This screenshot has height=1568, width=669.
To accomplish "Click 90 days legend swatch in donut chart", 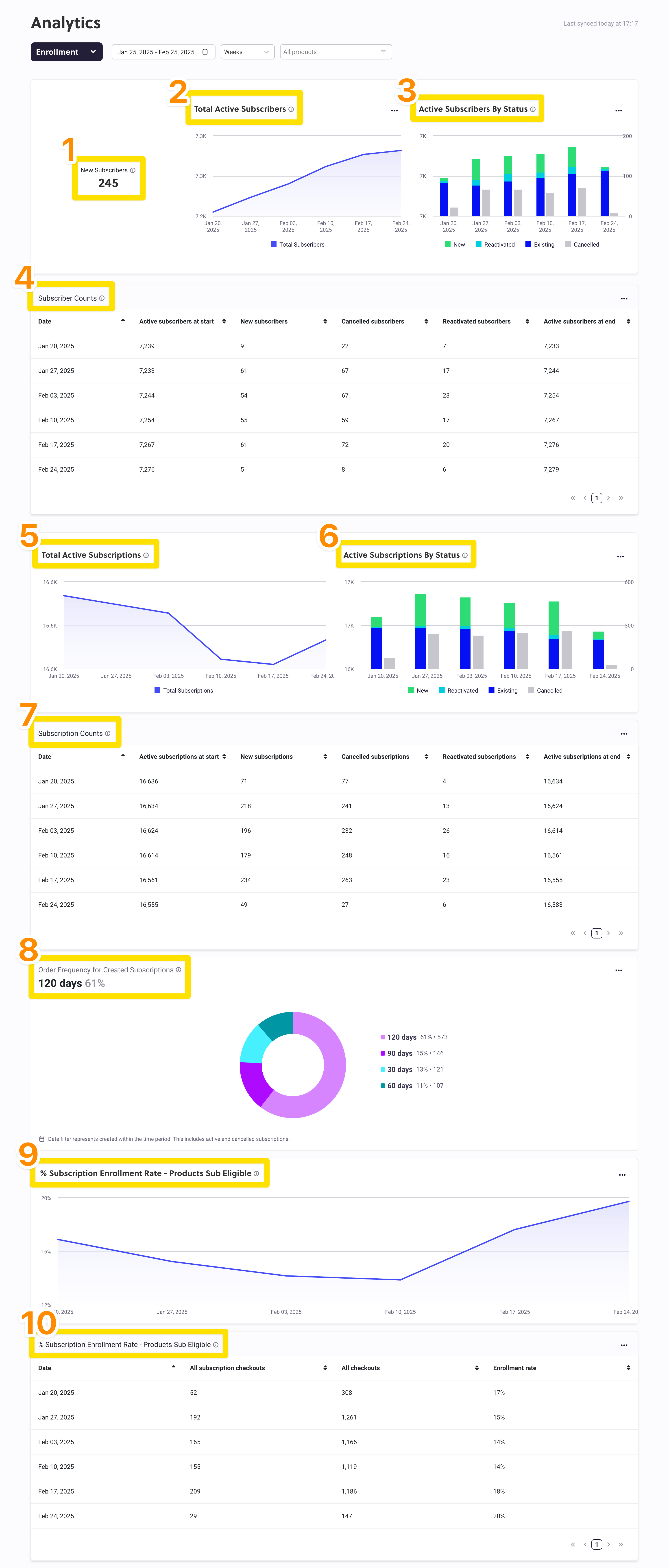I will [383, 1054].
